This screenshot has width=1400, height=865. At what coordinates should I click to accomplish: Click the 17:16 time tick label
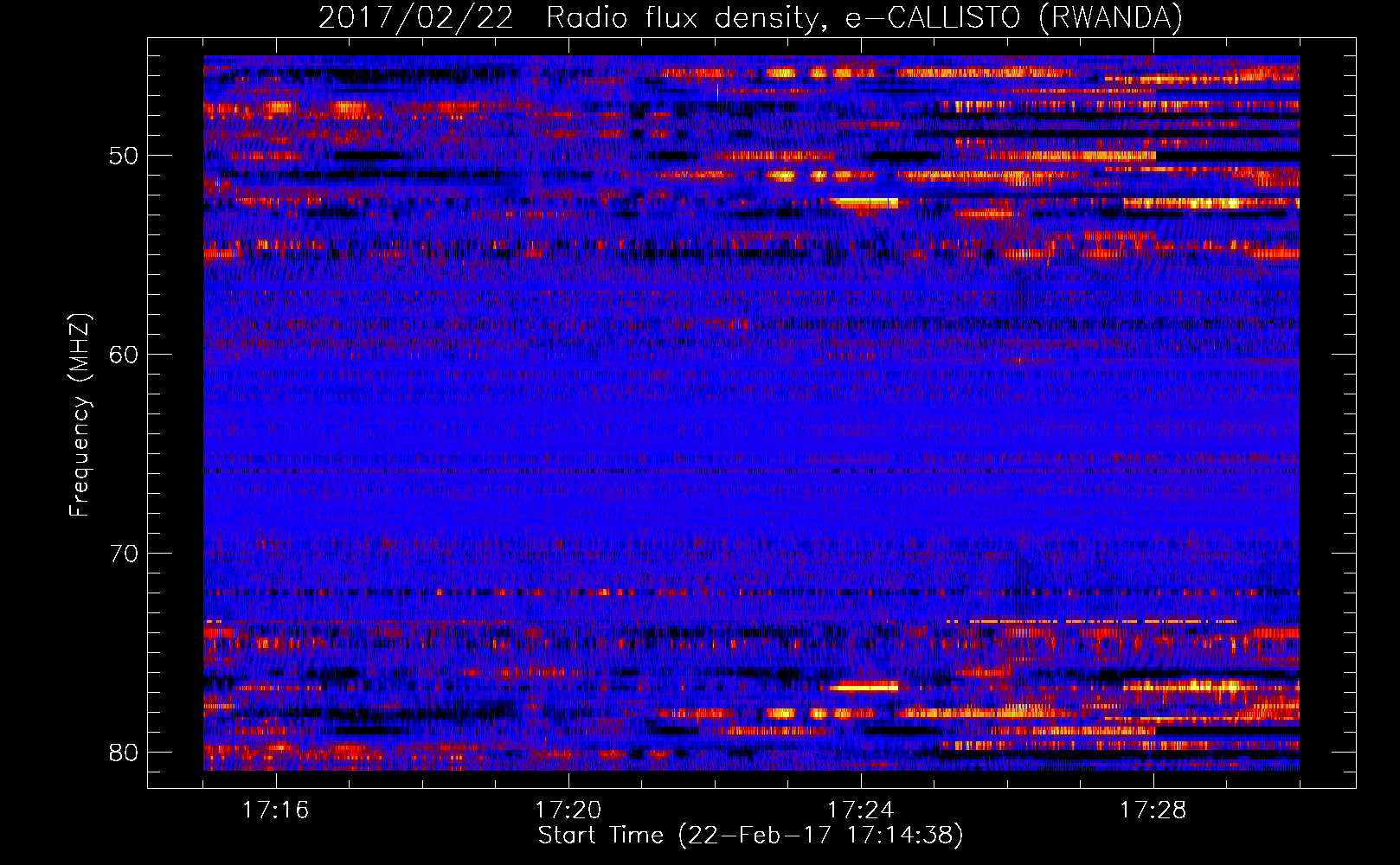pyautogui.click(x=275, y=811)
